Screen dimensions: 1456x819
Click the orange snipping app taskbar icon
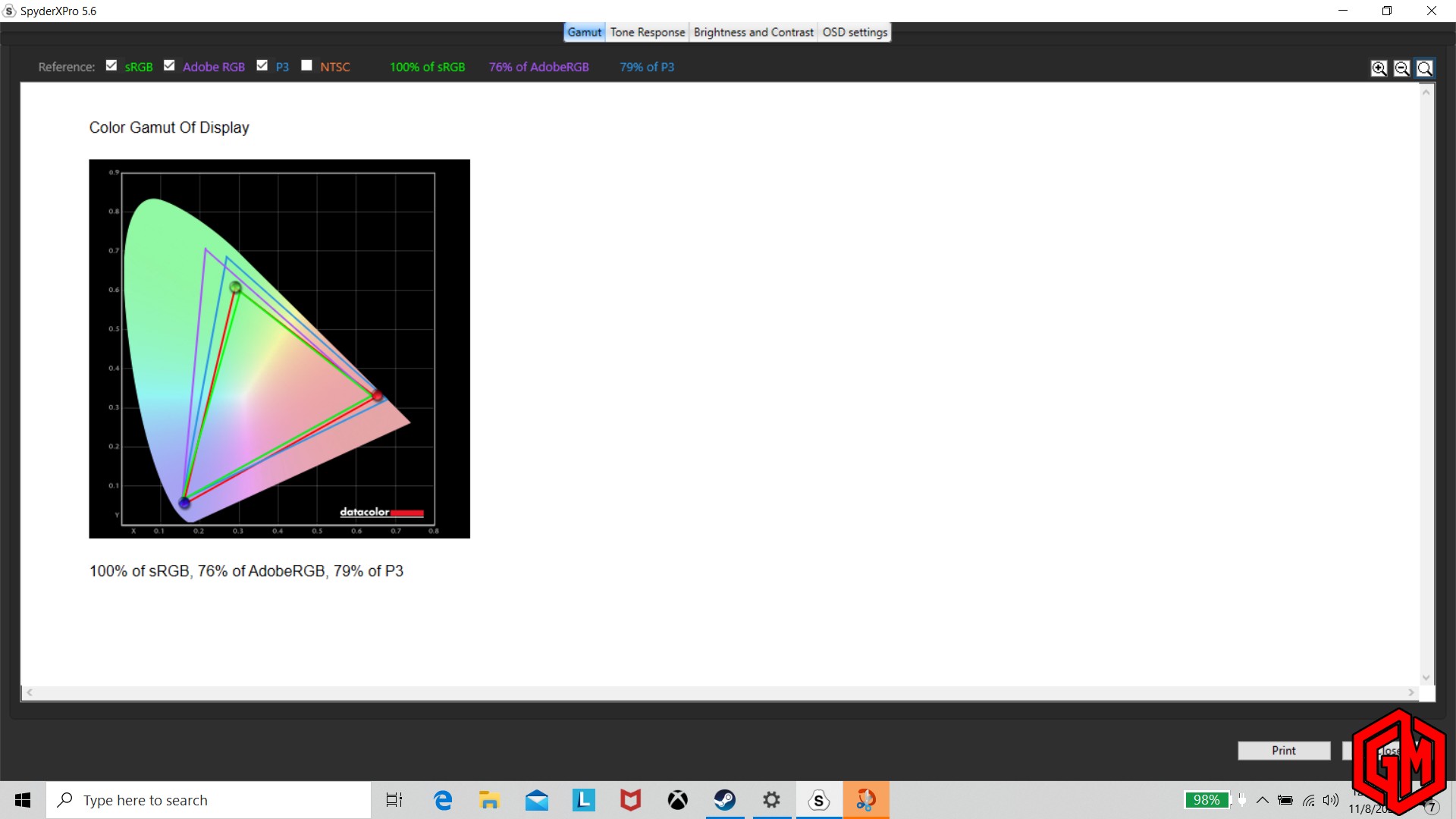(866, 800)
